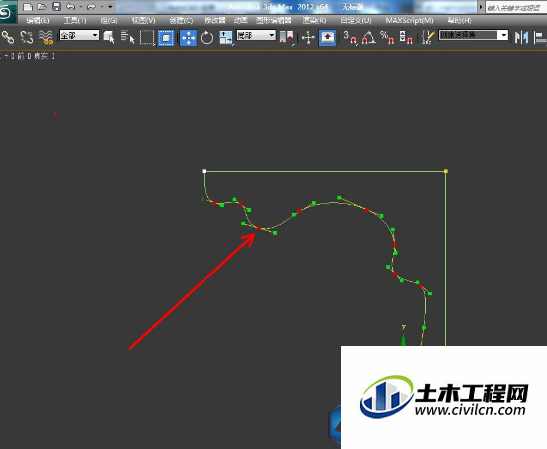Image resolution: width=547 pixels, height=449 pixels.
Task: Activate the Select and Rotate tool
Action: [207, 38]
